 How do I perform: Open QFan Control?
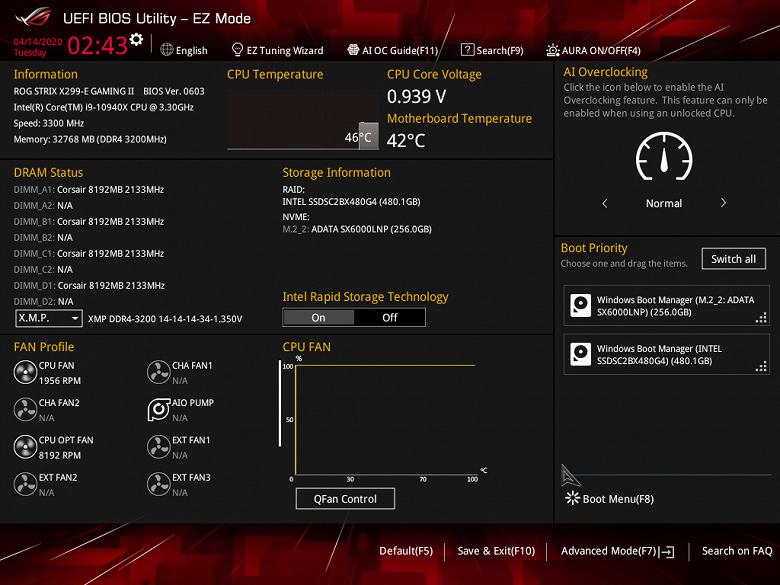pyautogui.click(x=345, y=498)
